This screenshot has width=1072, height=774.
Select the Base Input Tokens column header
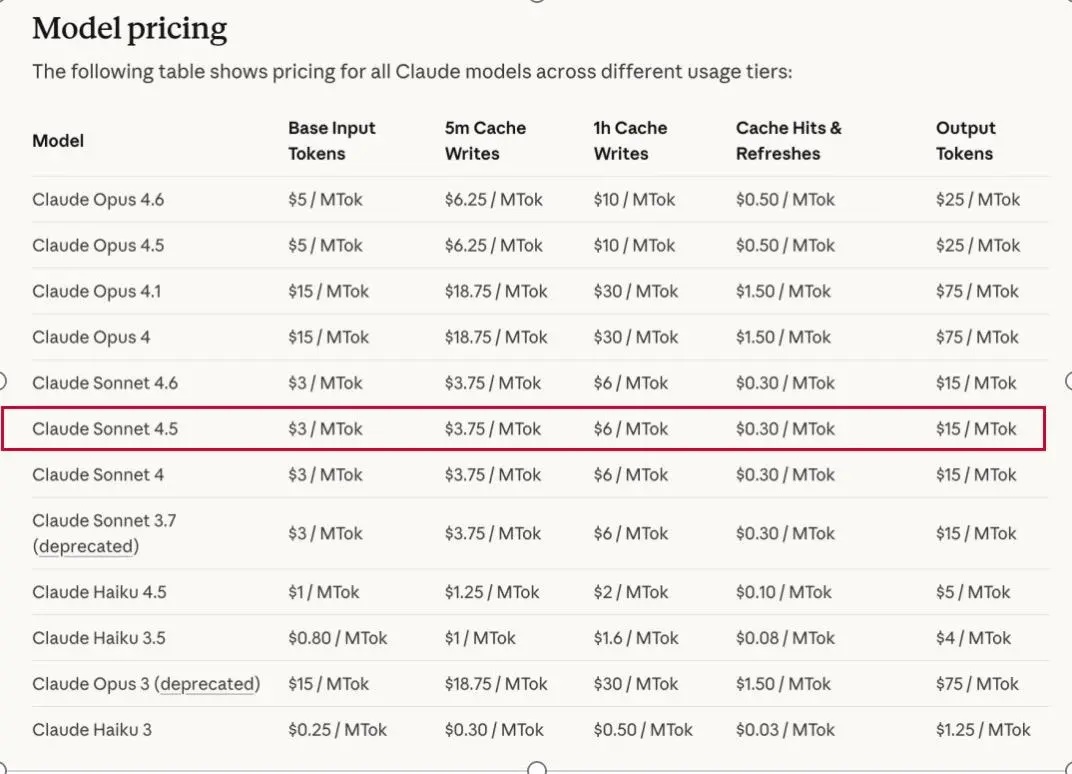point(332,141)
